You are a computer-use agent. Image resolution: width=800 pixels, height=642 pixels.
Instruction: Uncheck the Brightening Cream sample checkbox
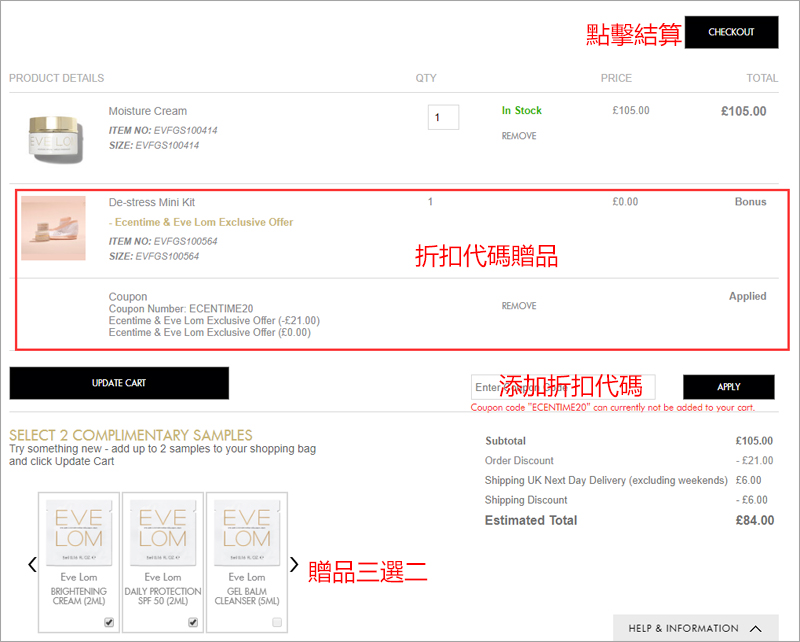pyautogui.click(x=109, y=622)
